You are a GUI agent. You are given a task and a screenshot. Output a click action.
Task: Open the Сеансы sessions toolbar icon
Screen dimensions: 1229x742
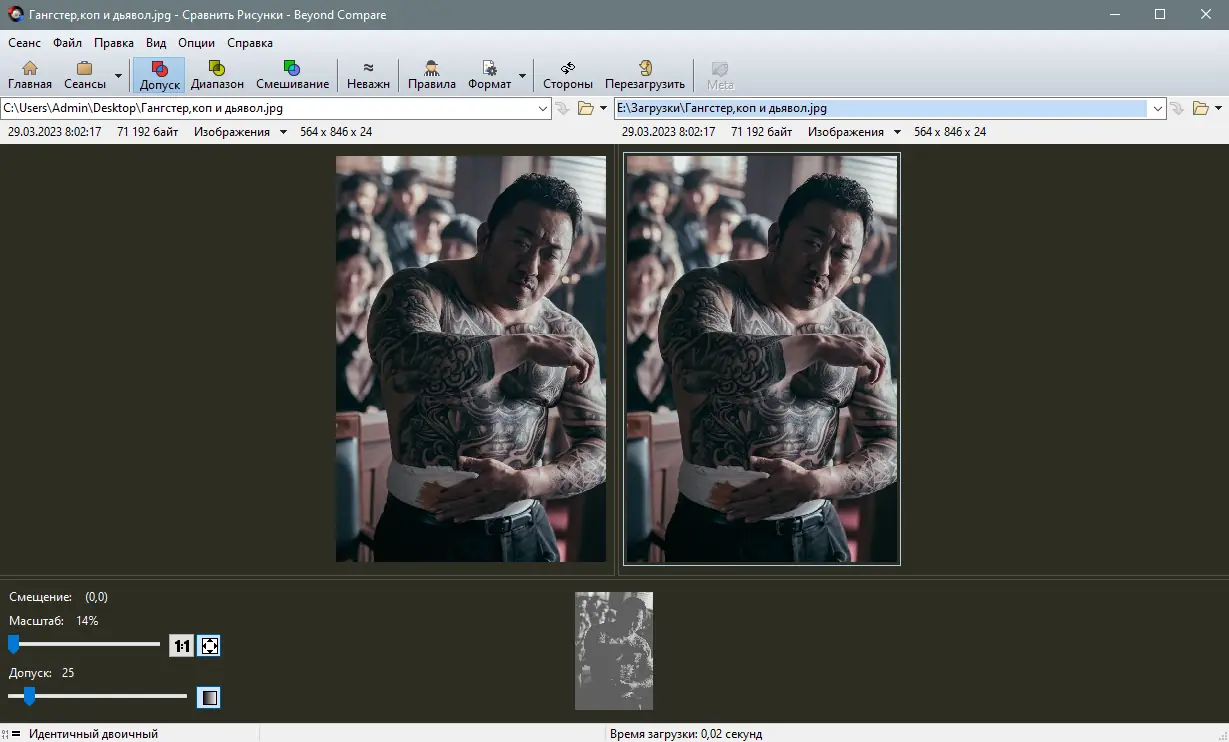(85, 75)
